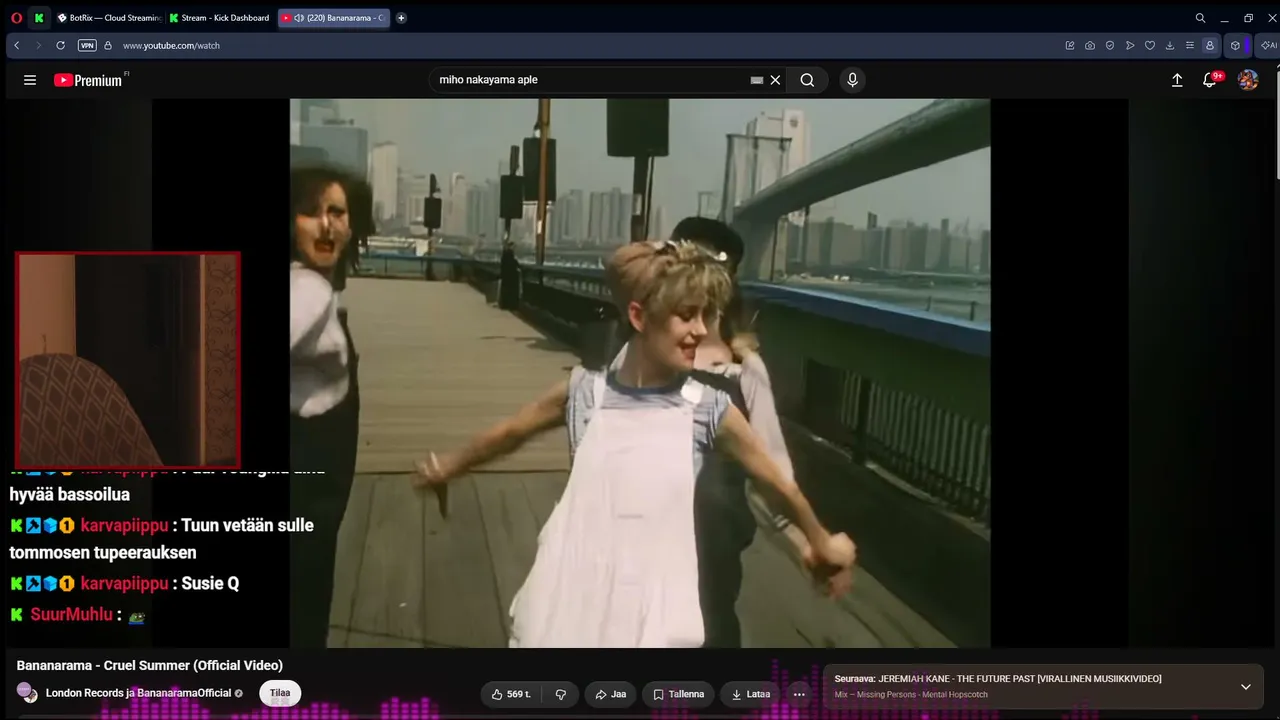Switch to the Stream - Kick Dashboard tab
This screenshot has width=1280, height=720.
coord(220,18)
